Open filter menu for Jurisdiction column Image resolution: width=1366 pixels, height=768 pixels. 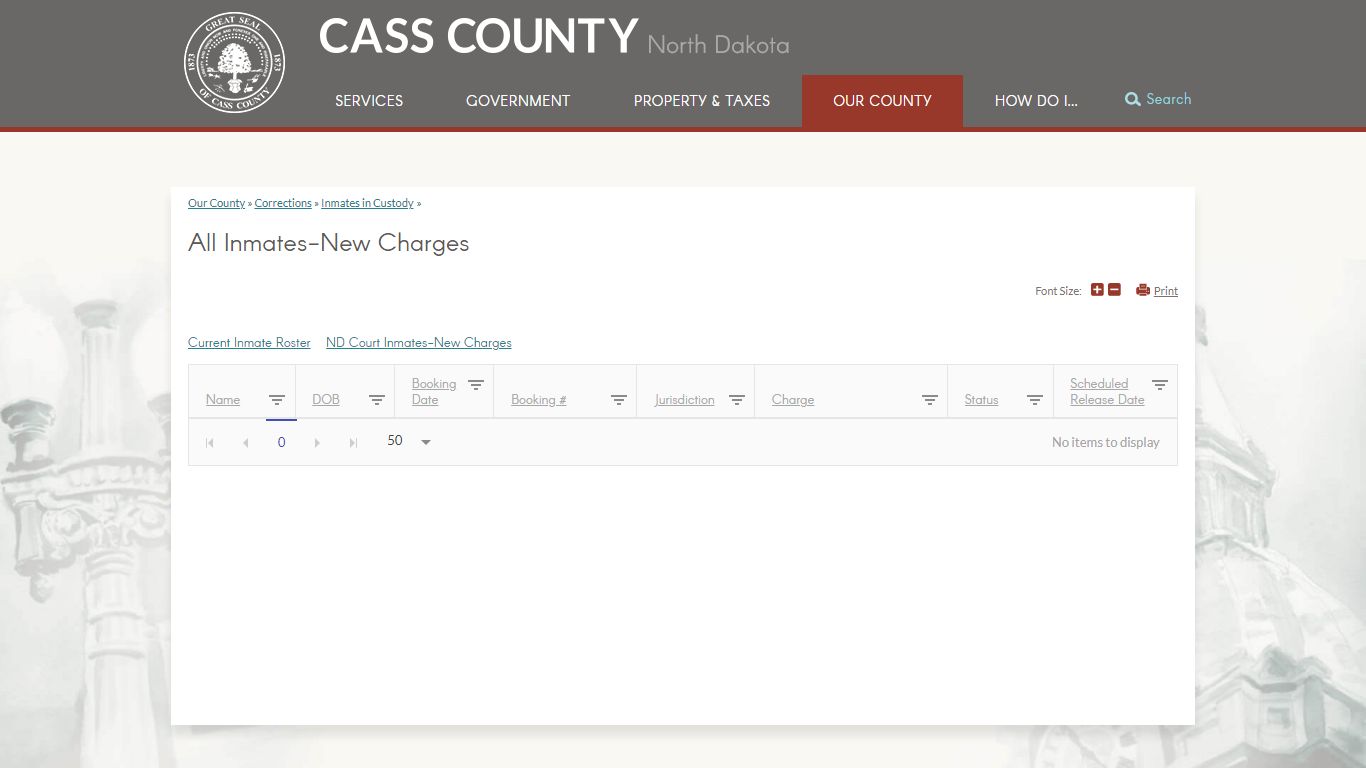point(737,400)
